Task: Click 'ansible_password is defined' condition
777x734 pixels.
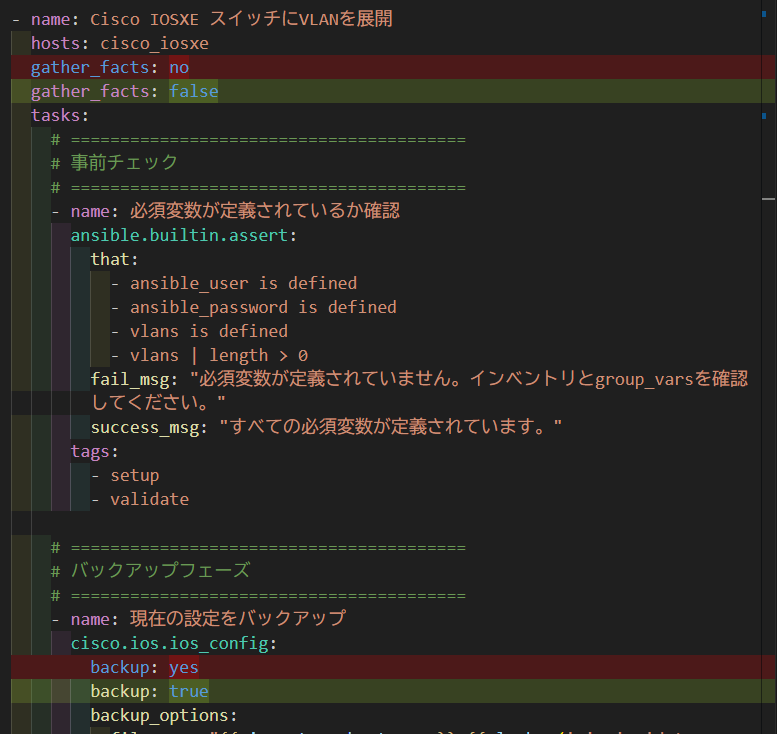Action: [263, 307]
